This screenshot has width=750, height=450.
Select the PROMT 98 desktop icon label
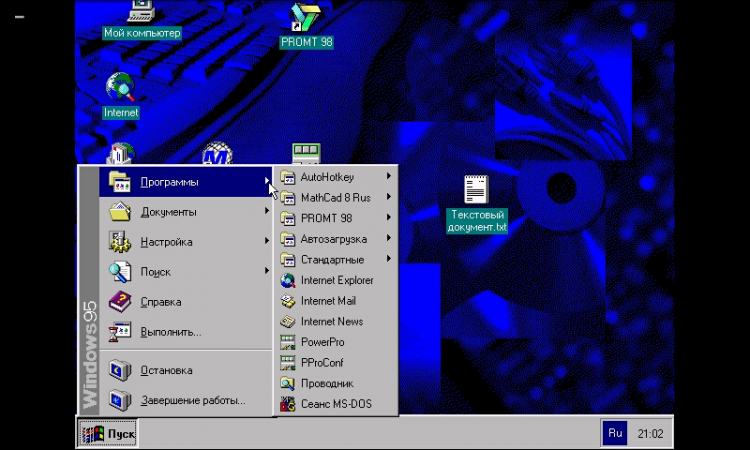306,42
